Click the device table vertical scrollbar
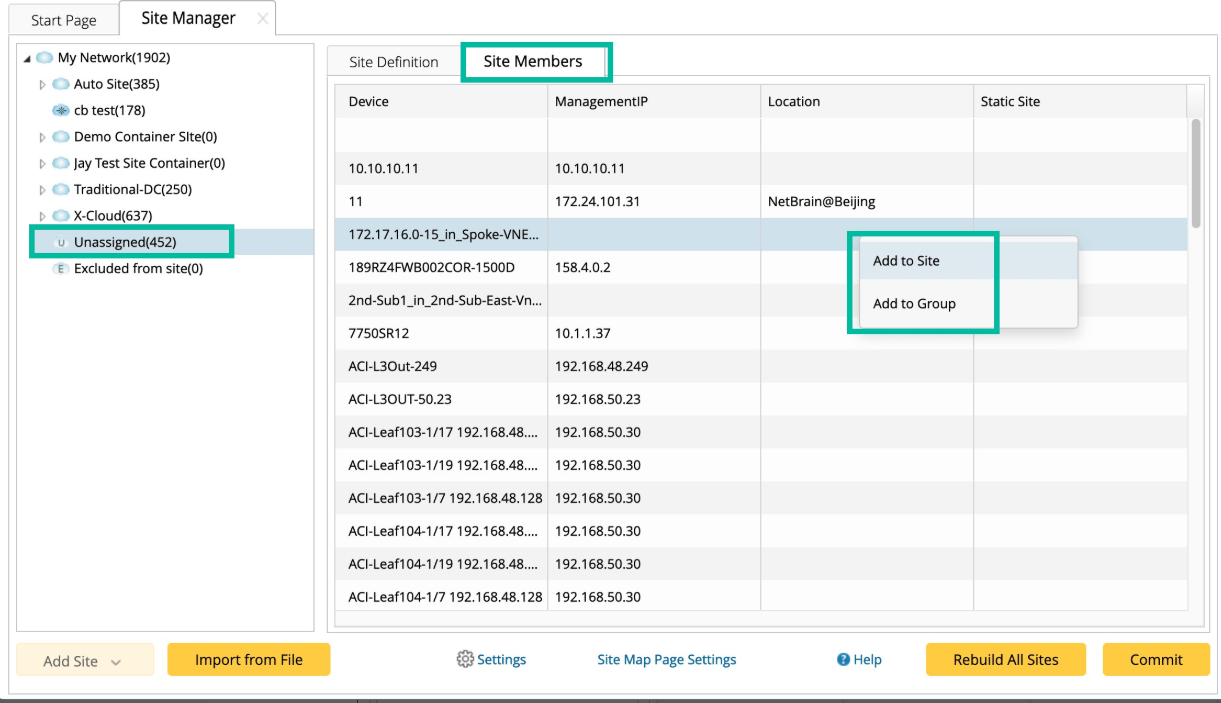The image size is (1221, 703). point(1195,175)
